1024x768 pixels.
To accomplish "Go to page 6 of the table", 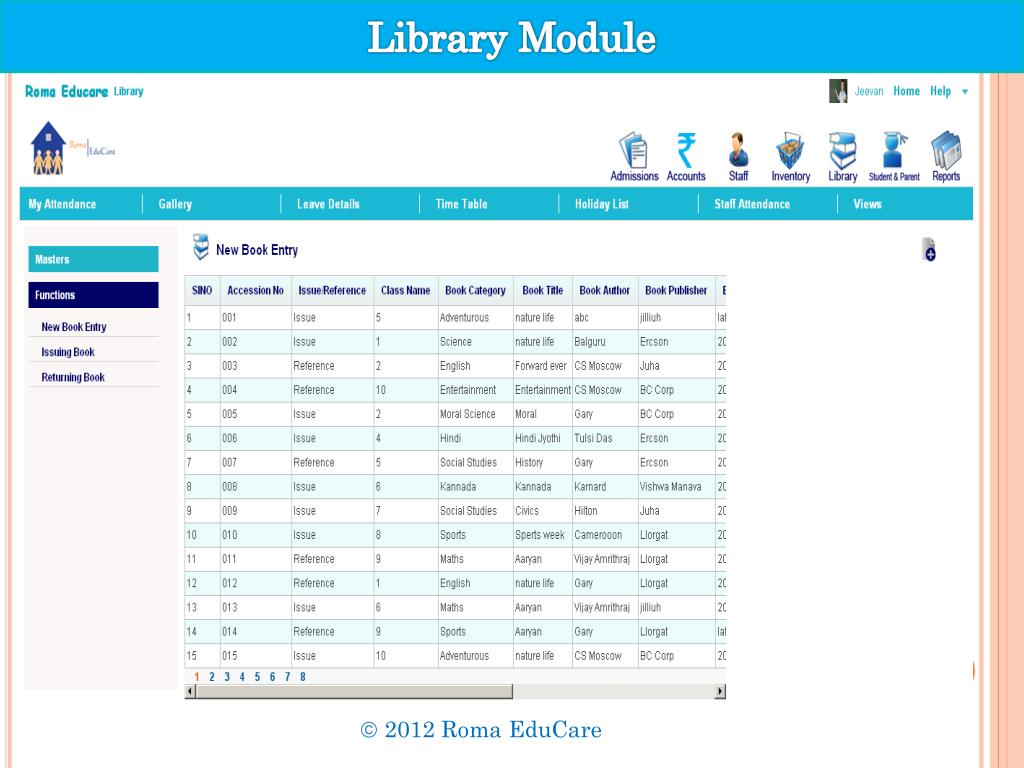I will tap(272, 677).
